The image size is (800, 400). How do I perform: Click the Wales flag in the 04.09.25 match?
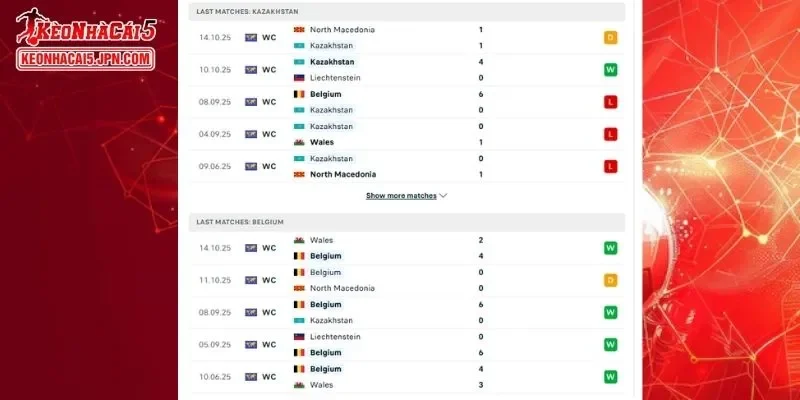pos(298,142)
